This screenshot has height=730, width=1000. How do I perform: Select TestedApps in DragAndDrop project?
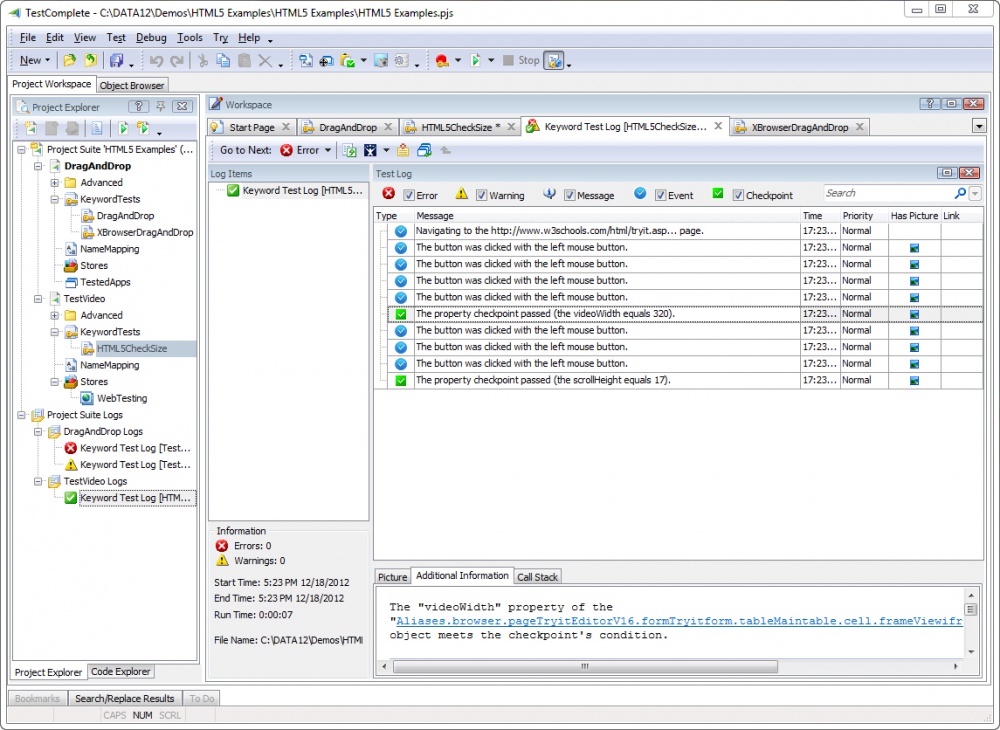click(105, 282)
